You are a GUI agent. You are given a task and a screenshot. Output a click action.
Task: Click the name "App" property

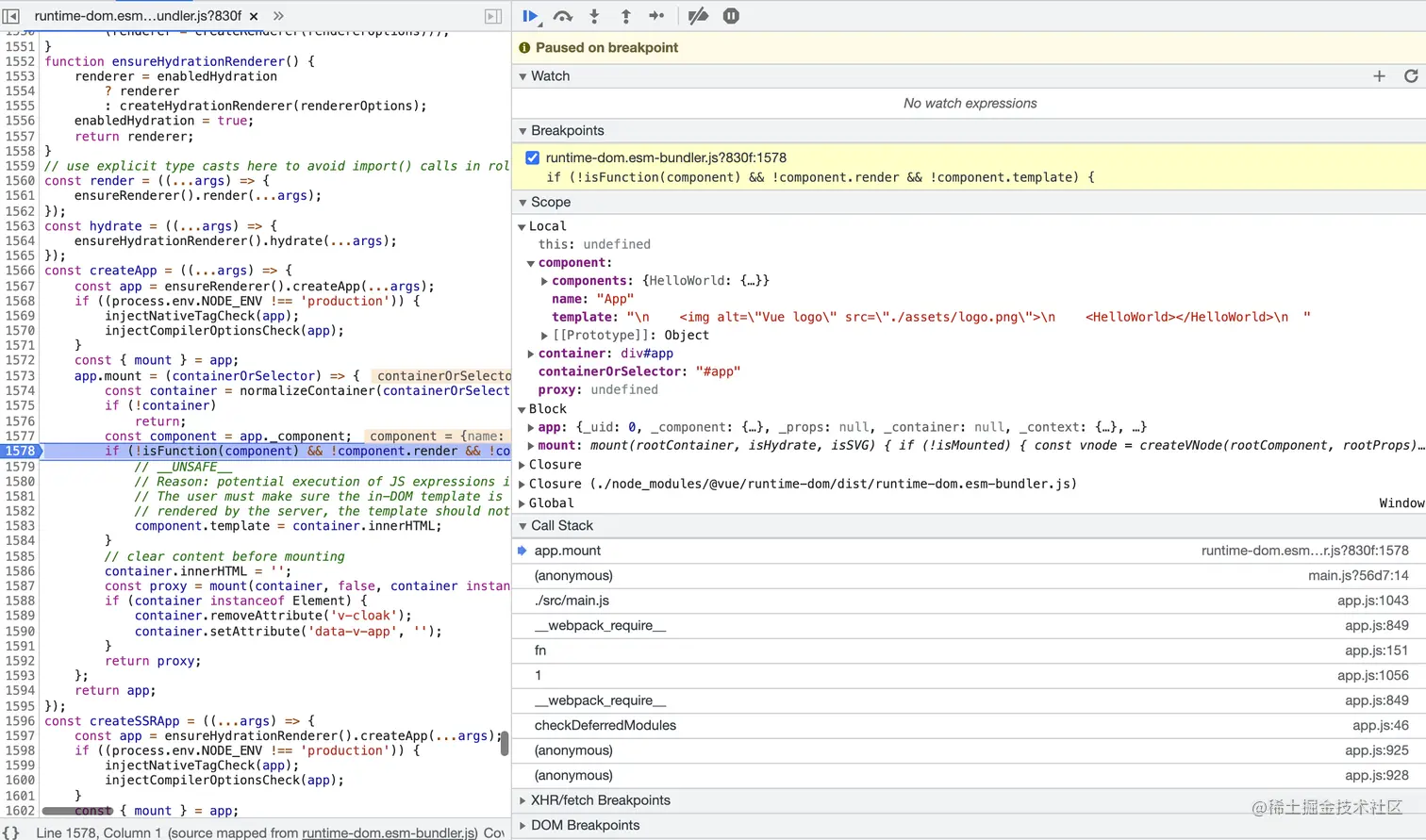pos(593,300)
